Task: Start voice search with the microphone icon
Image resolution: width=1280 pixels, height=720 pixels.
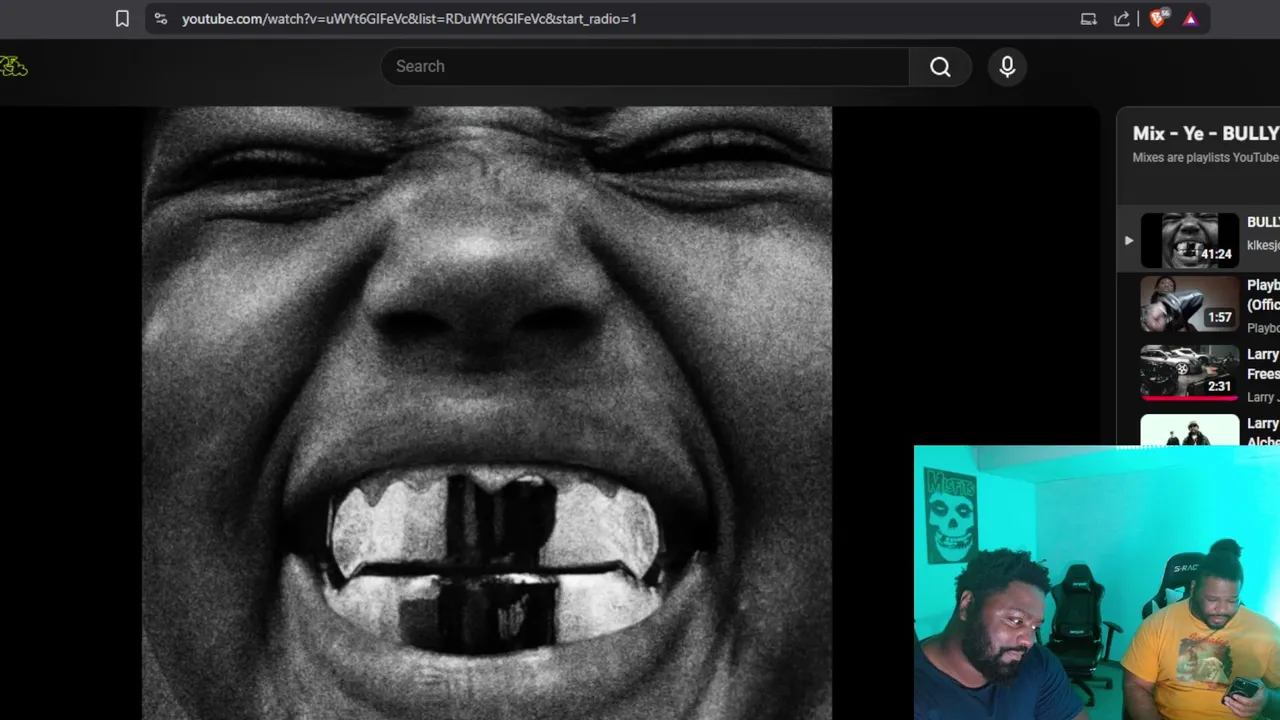Action: [1007, 66]
